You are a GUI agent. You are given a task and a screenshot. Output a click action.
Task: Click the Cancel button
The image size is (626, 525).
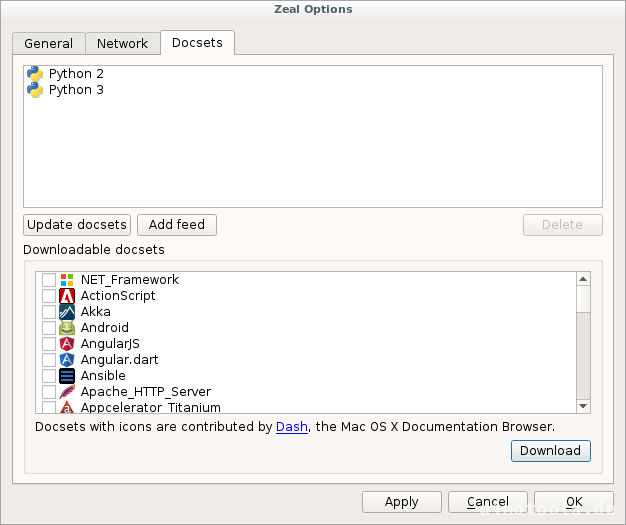(x=488, y=502)
